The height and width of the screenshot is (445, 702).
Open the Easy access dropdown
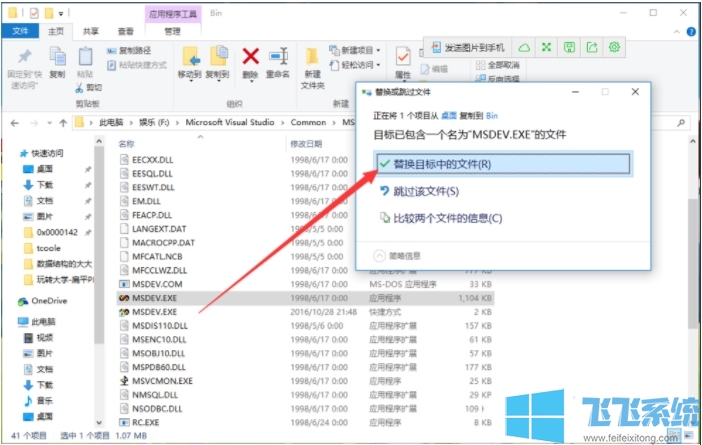point(355,65)
